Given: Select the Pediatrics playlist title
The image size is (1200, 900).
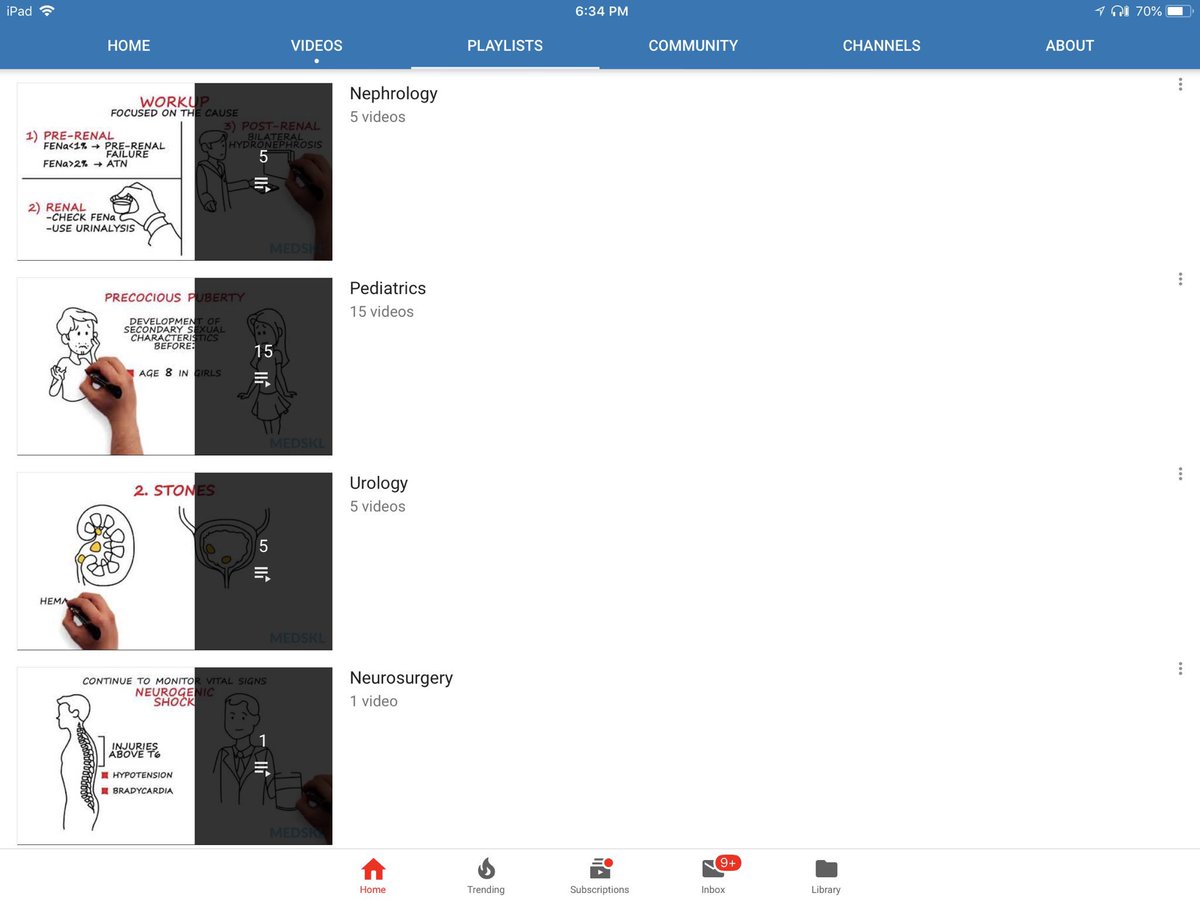Looking at the screenshot, I should point(388,289).
